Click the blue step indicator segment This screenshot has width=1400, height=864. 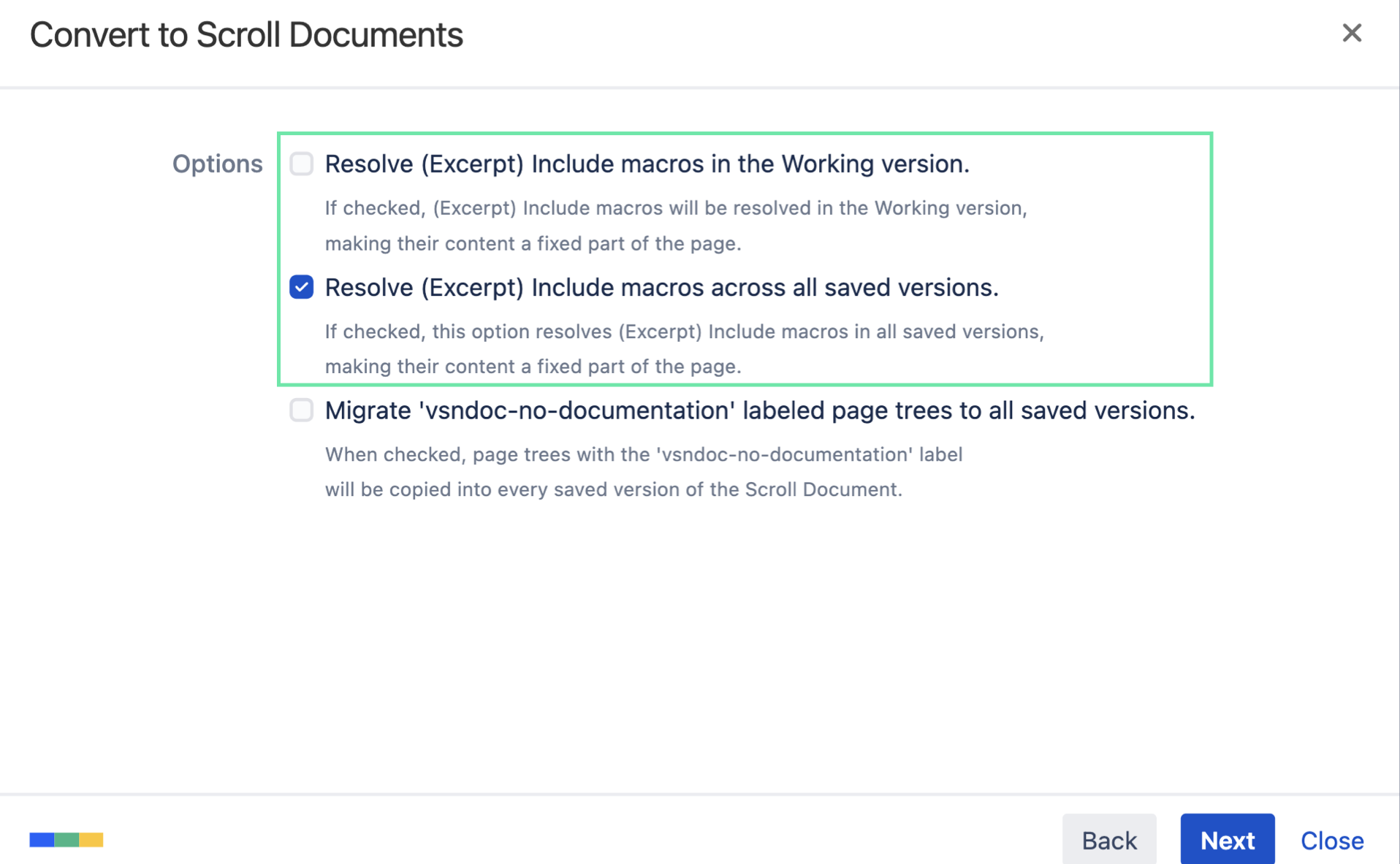(40, 840)
